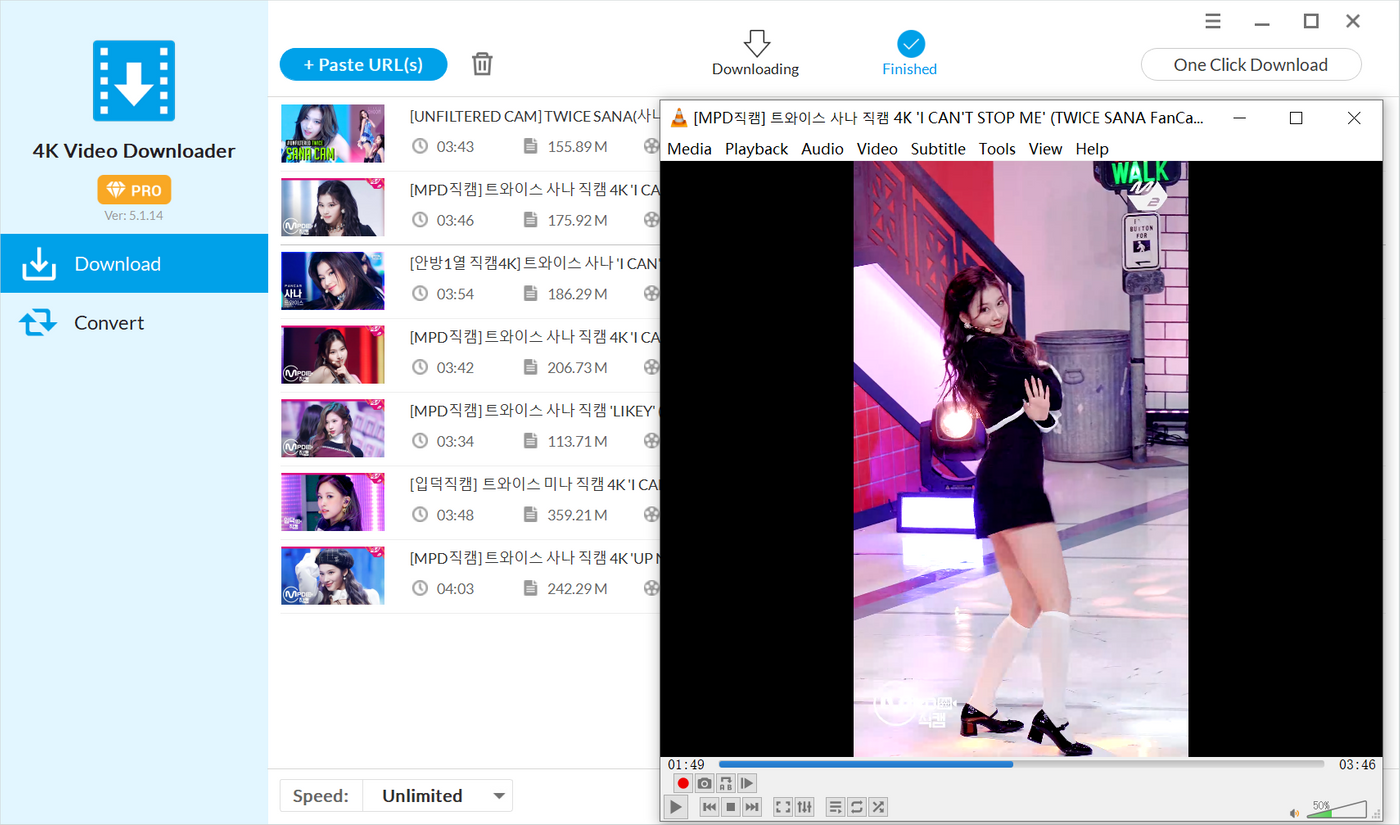Click the 4K Video Downloader logo
The height and width of the screenshot is (825, 1400).
pyautogui.click(x=134, y=81)
